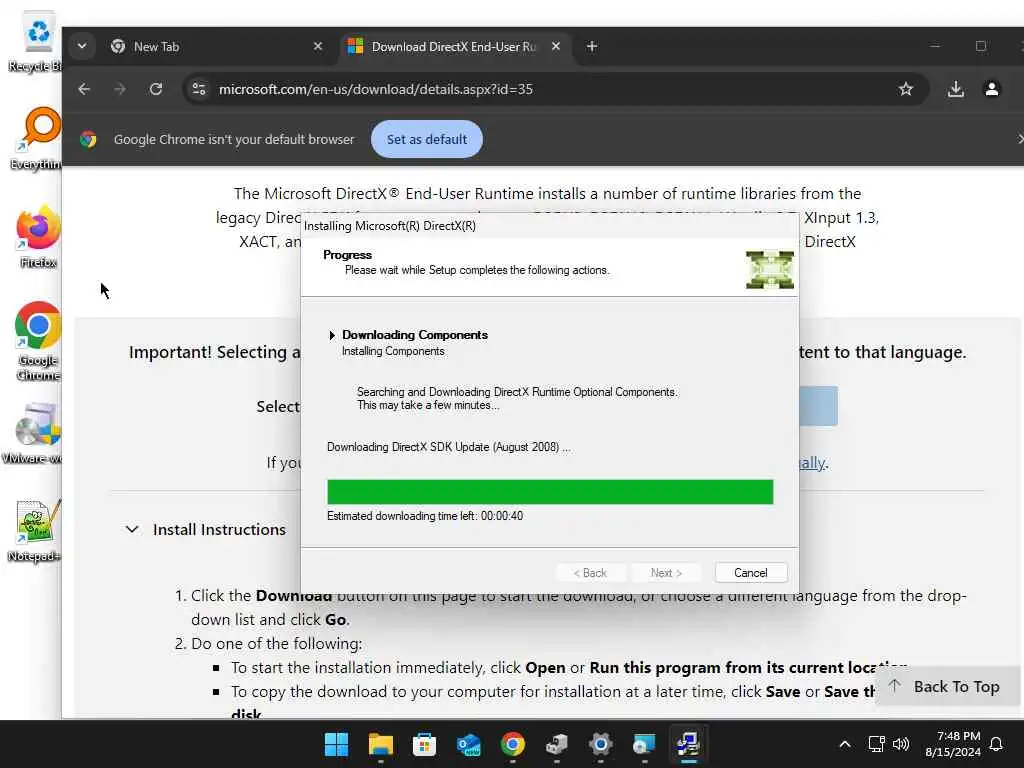The height and width of the screenshot is (768, 1024).
Task: Switch to the New Tab tab
Action: (x=216, y=46)
